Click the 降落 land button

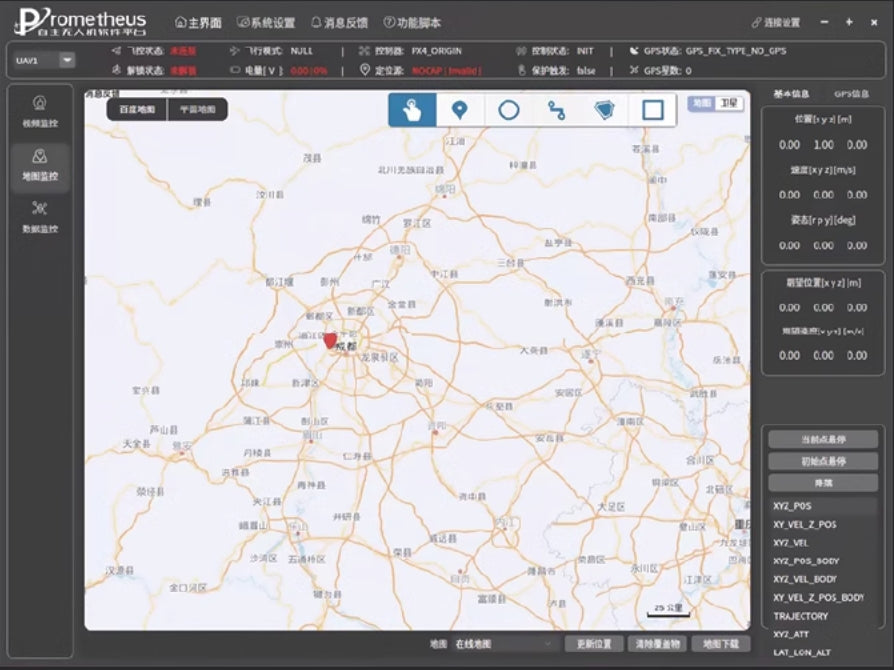point(823,482)
